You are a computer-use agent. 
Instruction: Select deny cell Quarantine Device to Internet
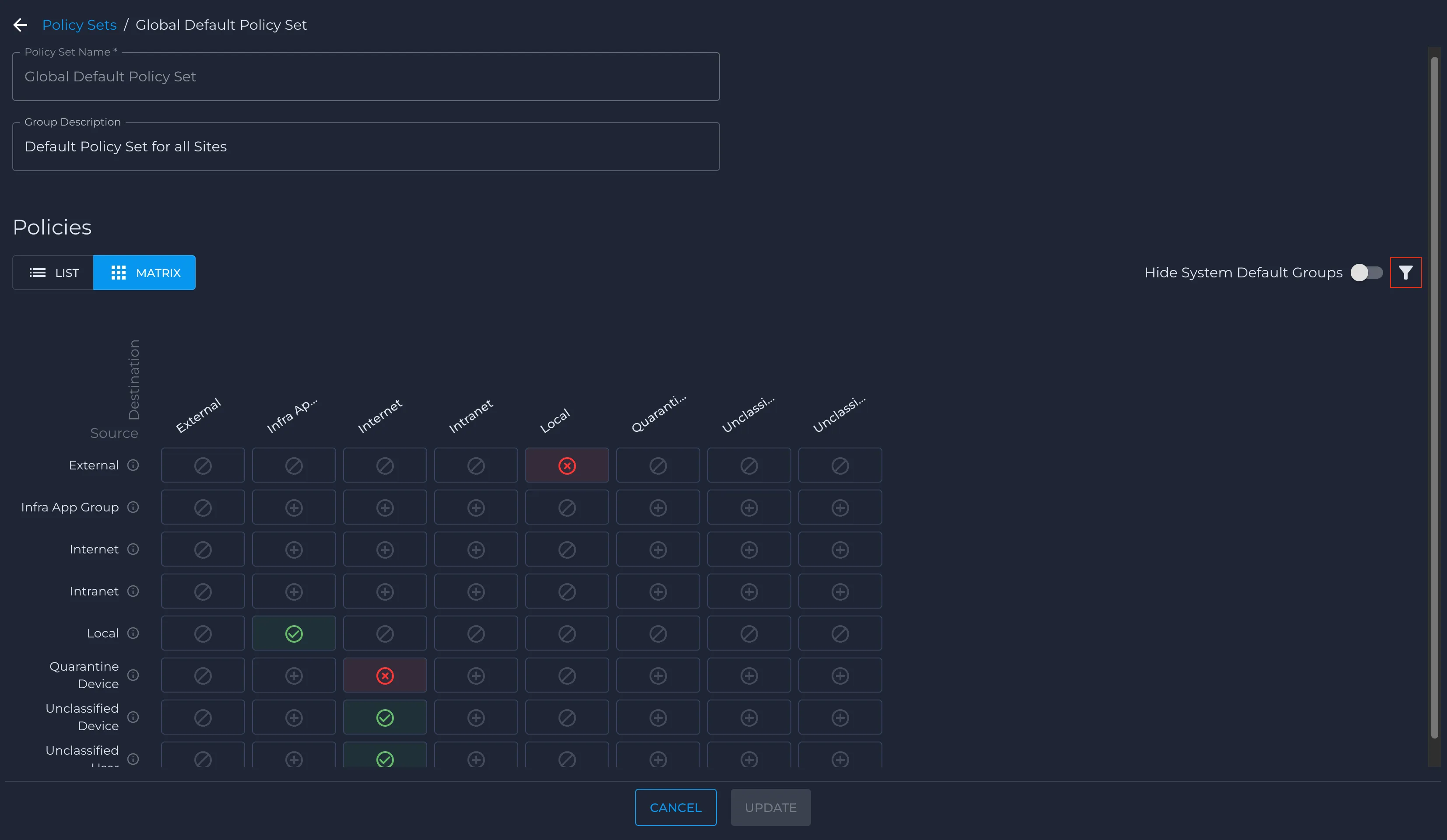[x=385, y=675]
